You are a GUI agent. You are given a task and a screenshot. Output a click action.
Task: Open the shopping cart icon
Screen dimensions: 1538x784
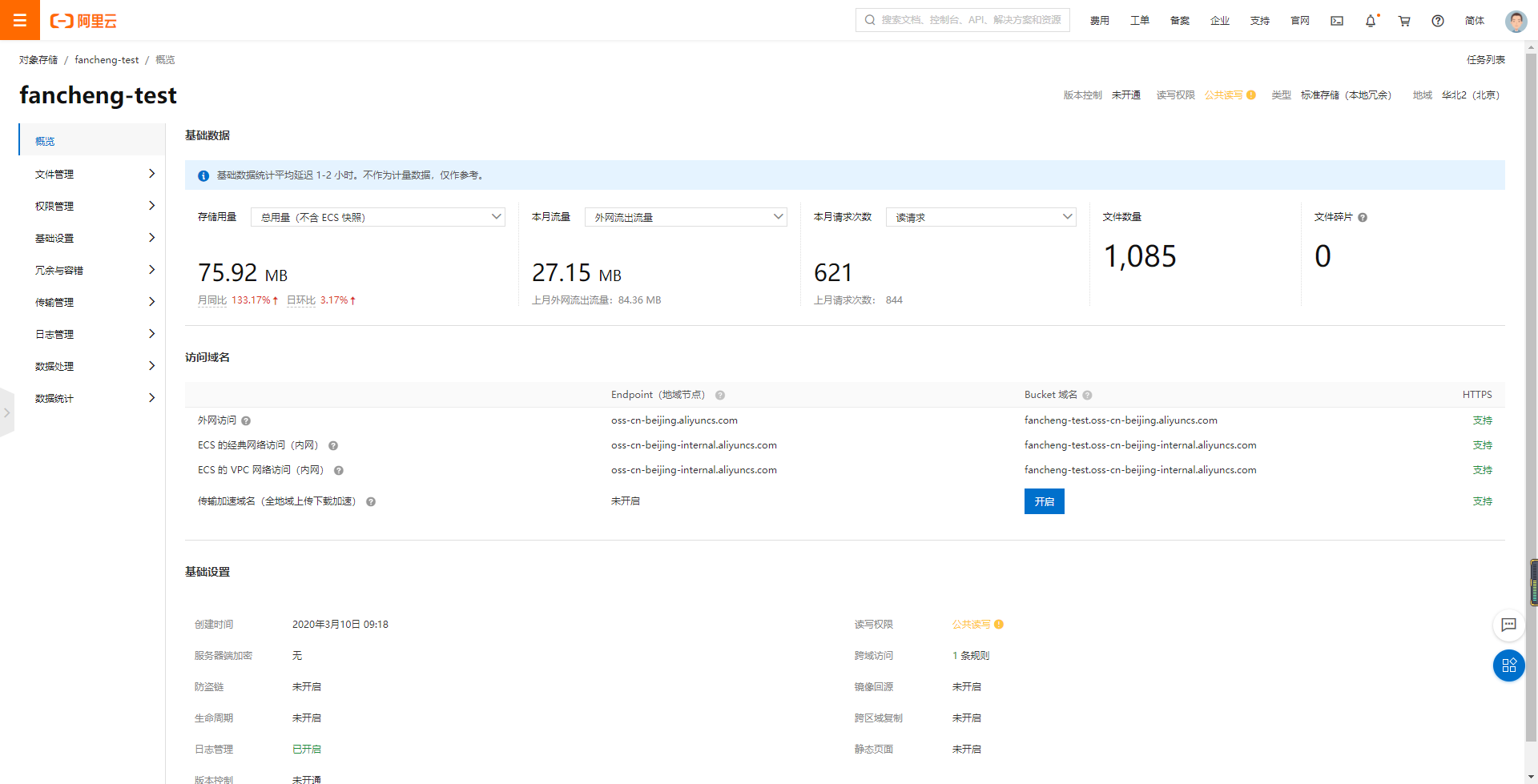pos(1404,21)
